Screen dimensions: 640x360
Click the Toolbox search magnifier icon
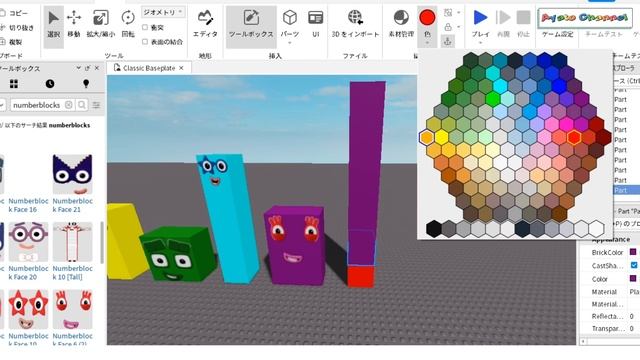click(x=82, y=105)
